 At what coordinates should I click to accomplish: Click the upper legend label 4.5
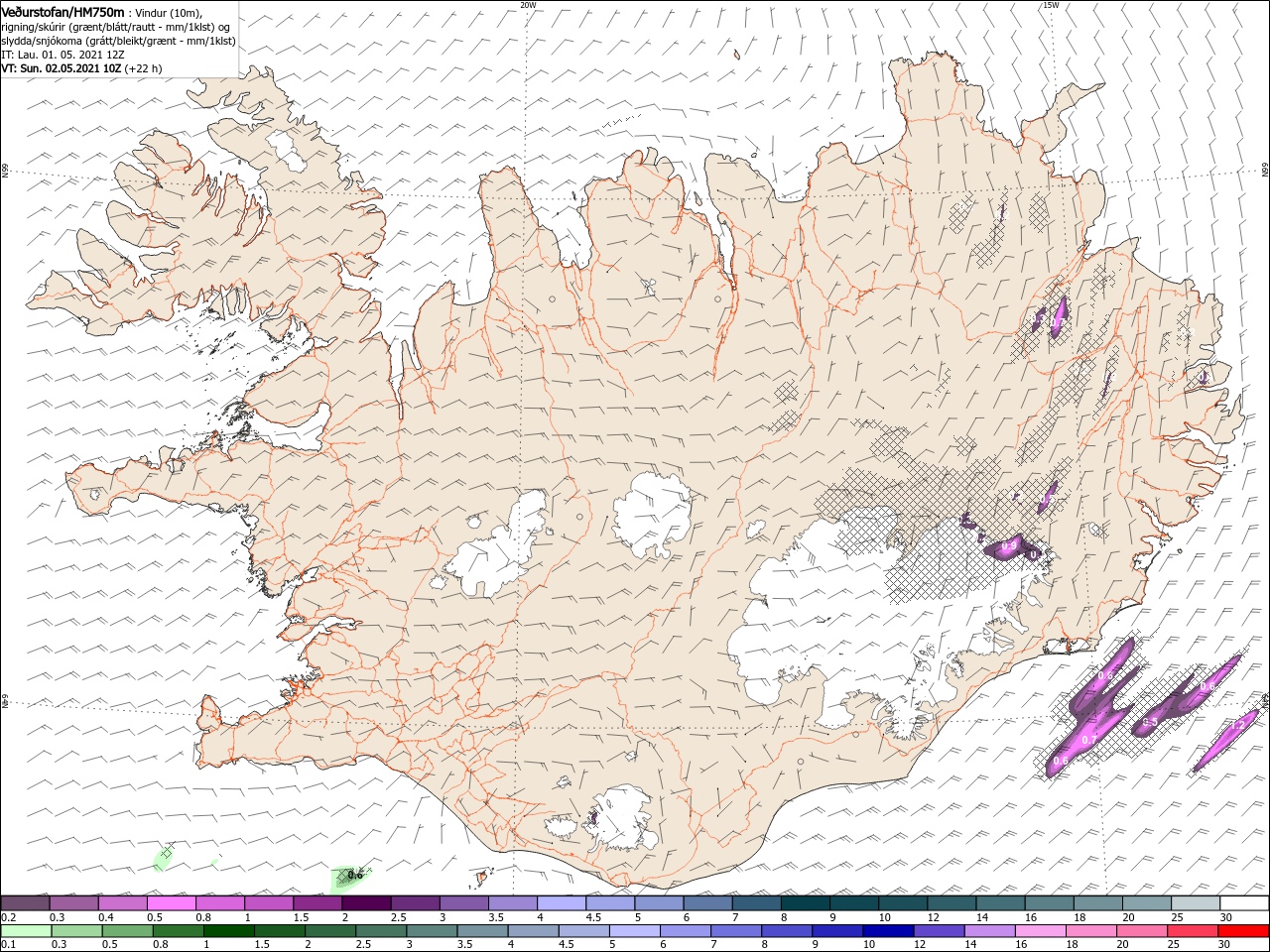[x=593, y=917]
